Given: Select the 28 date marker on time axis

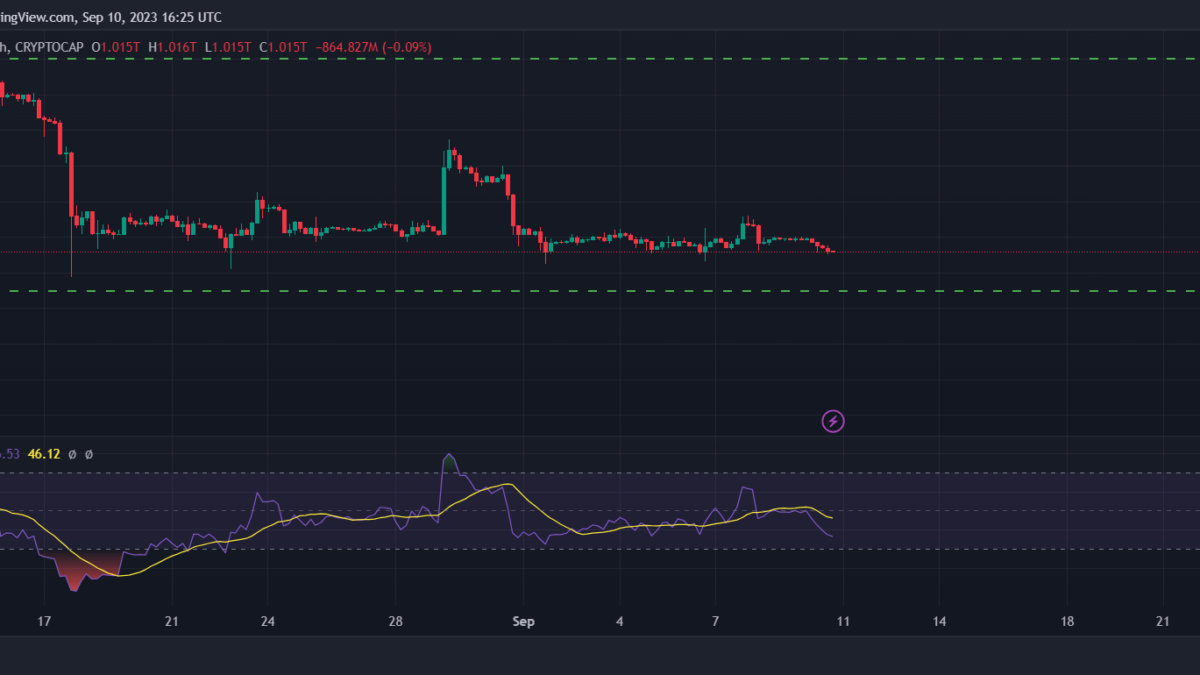Looking at the screenshot, I should (x=396, y=621).
